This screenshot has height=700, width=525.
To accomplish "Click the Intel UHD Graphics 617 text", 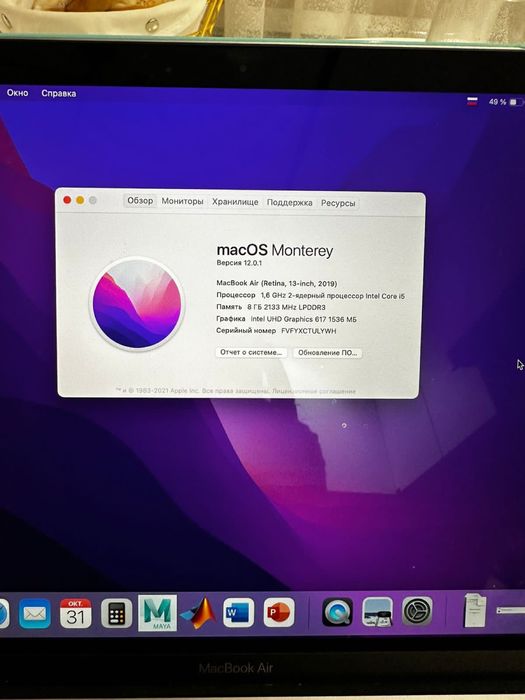I will click(304, 319).
